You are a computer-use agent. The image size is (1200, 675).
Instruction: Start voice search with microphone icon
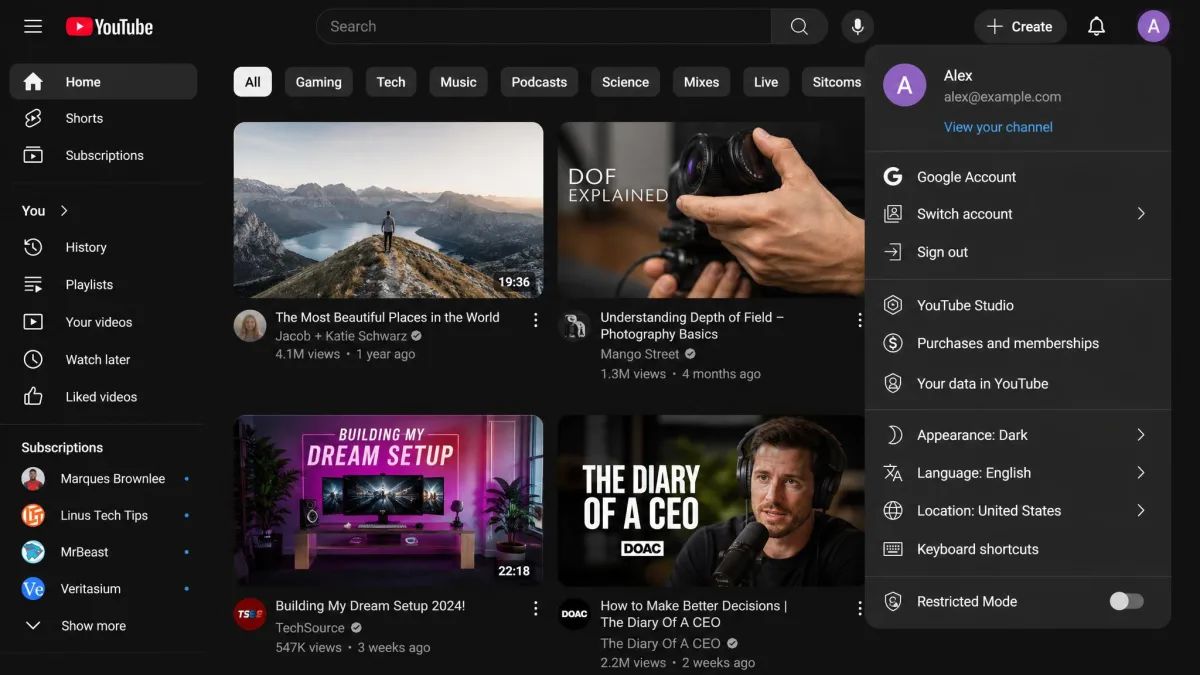(x=857, y=27)
